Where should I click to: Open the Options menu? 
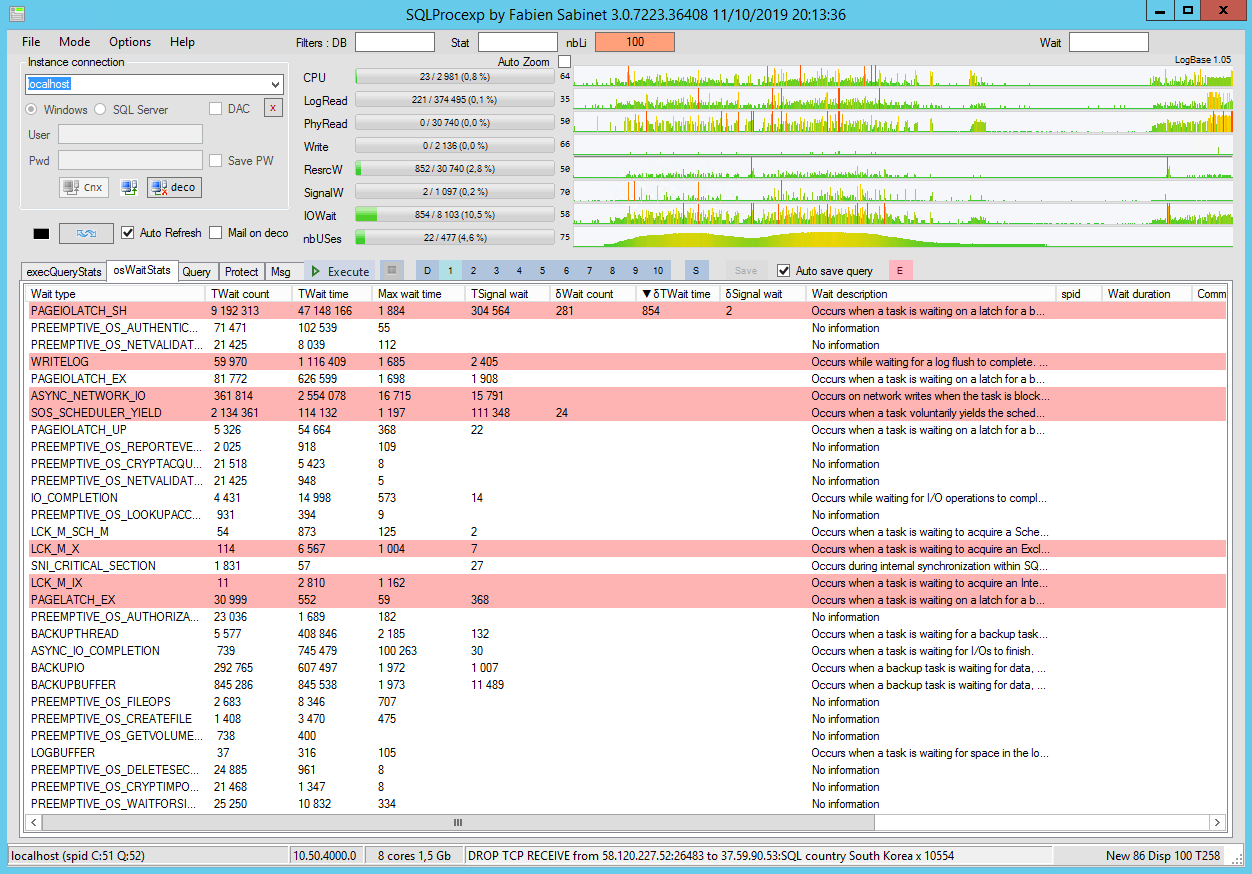pyautogui.click(x=130, y=42)
